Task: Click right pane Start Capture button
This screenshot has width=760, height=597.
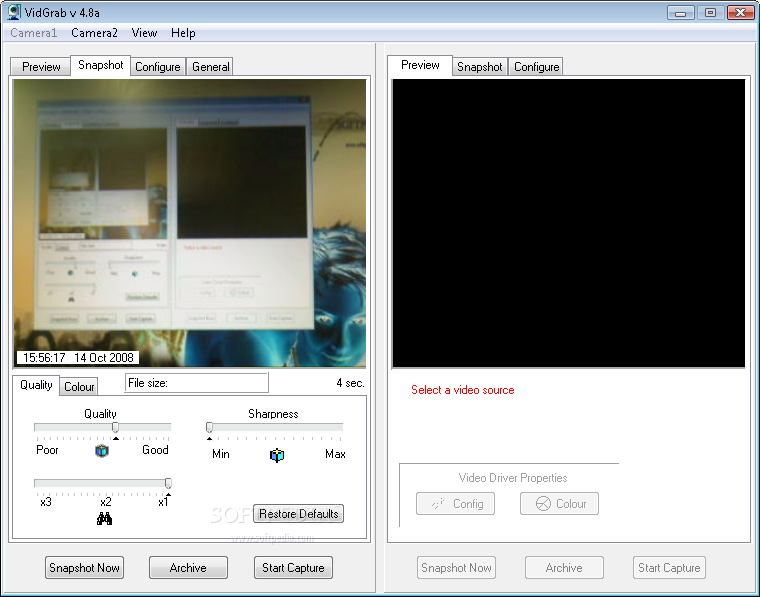Action: [x=669, y=567]
